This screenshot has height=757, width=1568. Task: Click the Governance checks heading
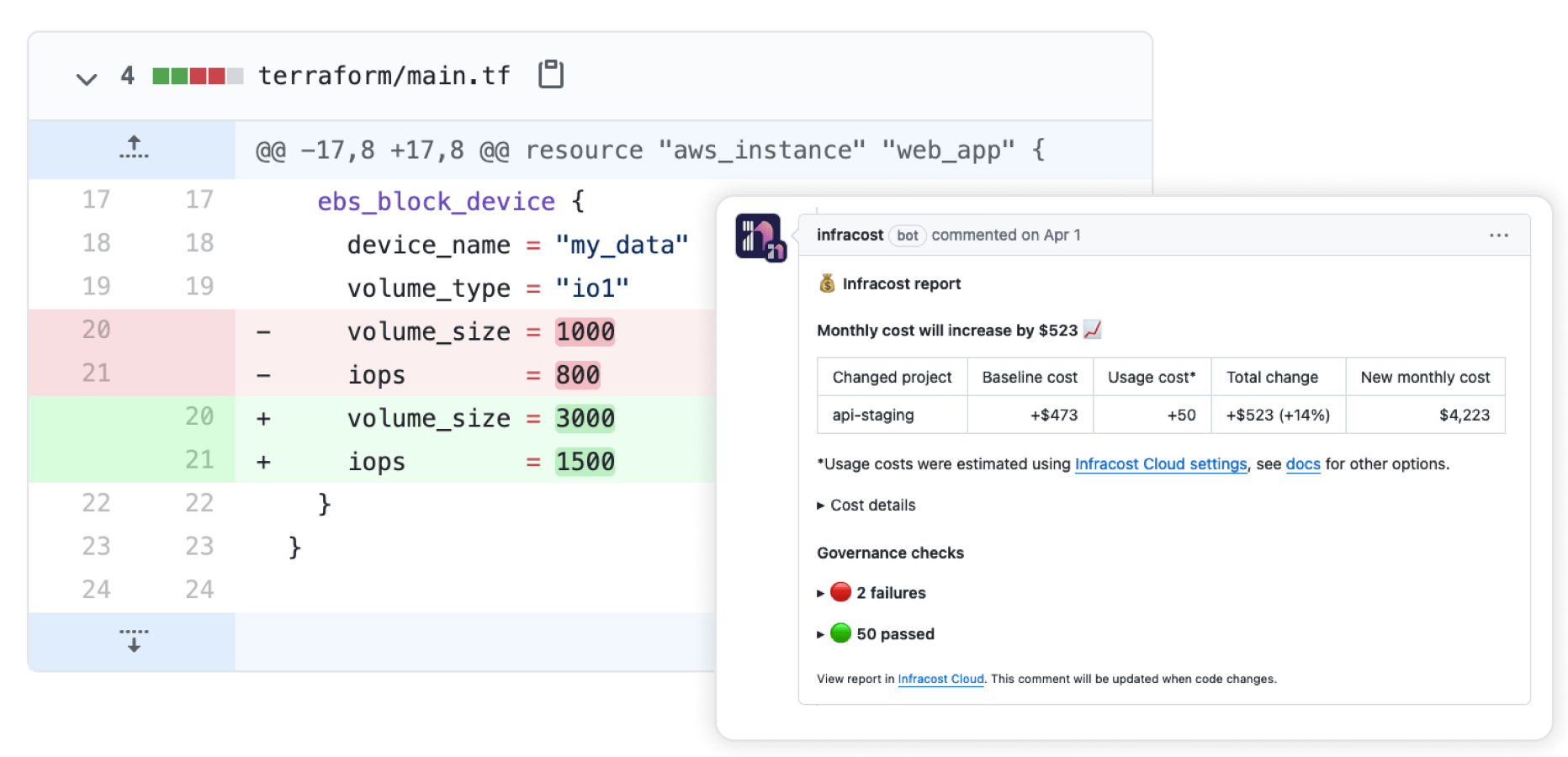(x=890, y=553)
